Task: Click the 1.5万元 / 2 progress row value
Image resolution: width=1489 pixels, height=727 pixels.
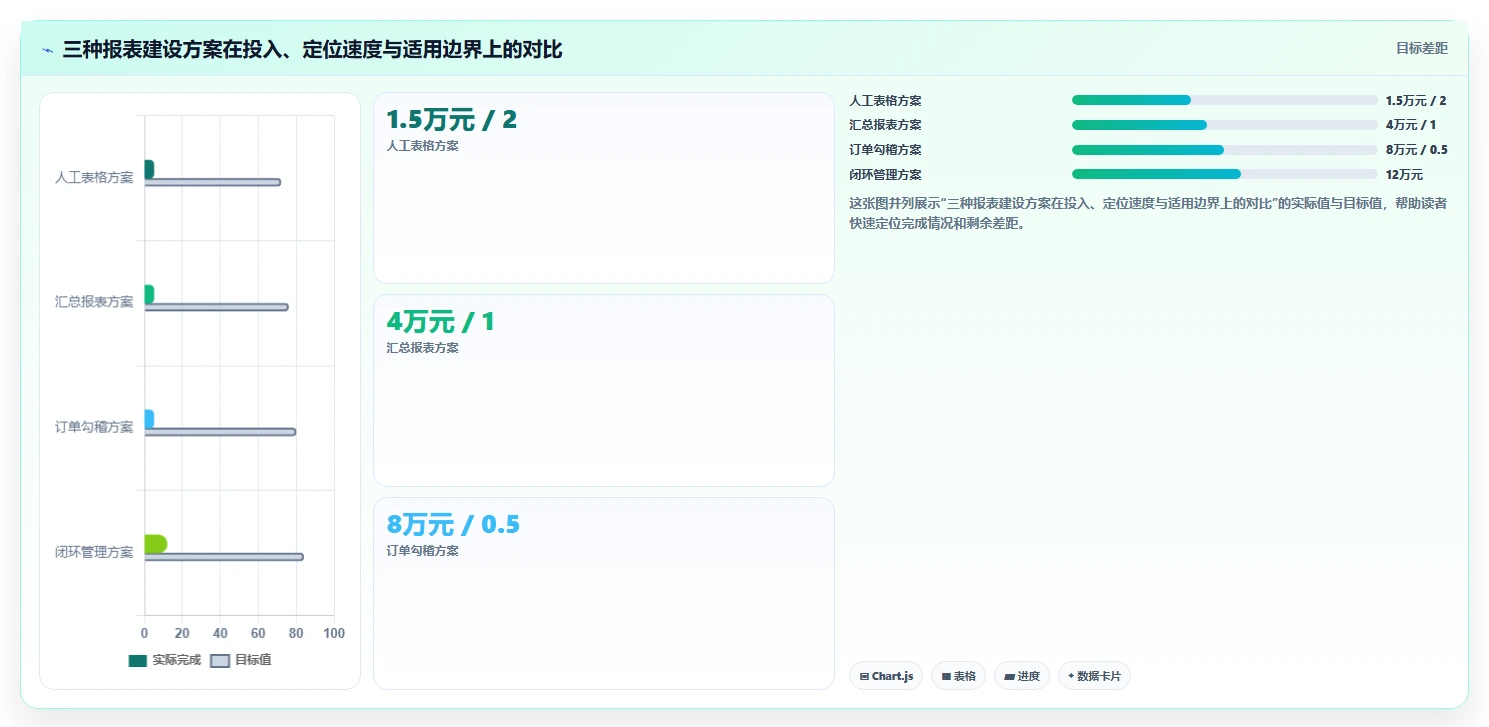Action: [x=1416, y=101]
